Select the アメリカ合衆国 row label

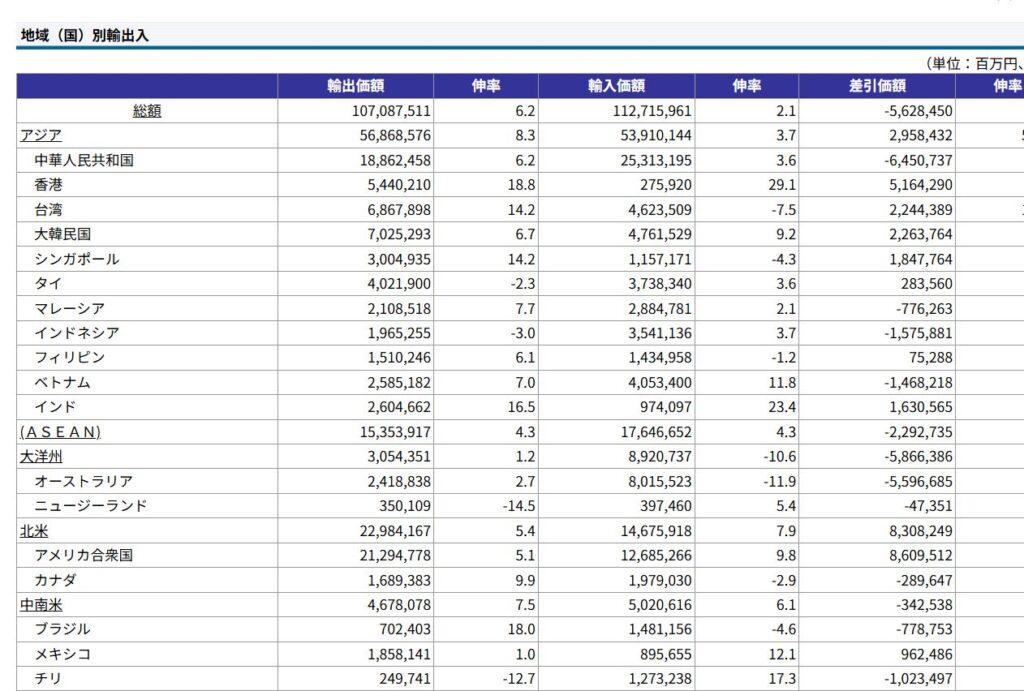pos(84,556)
